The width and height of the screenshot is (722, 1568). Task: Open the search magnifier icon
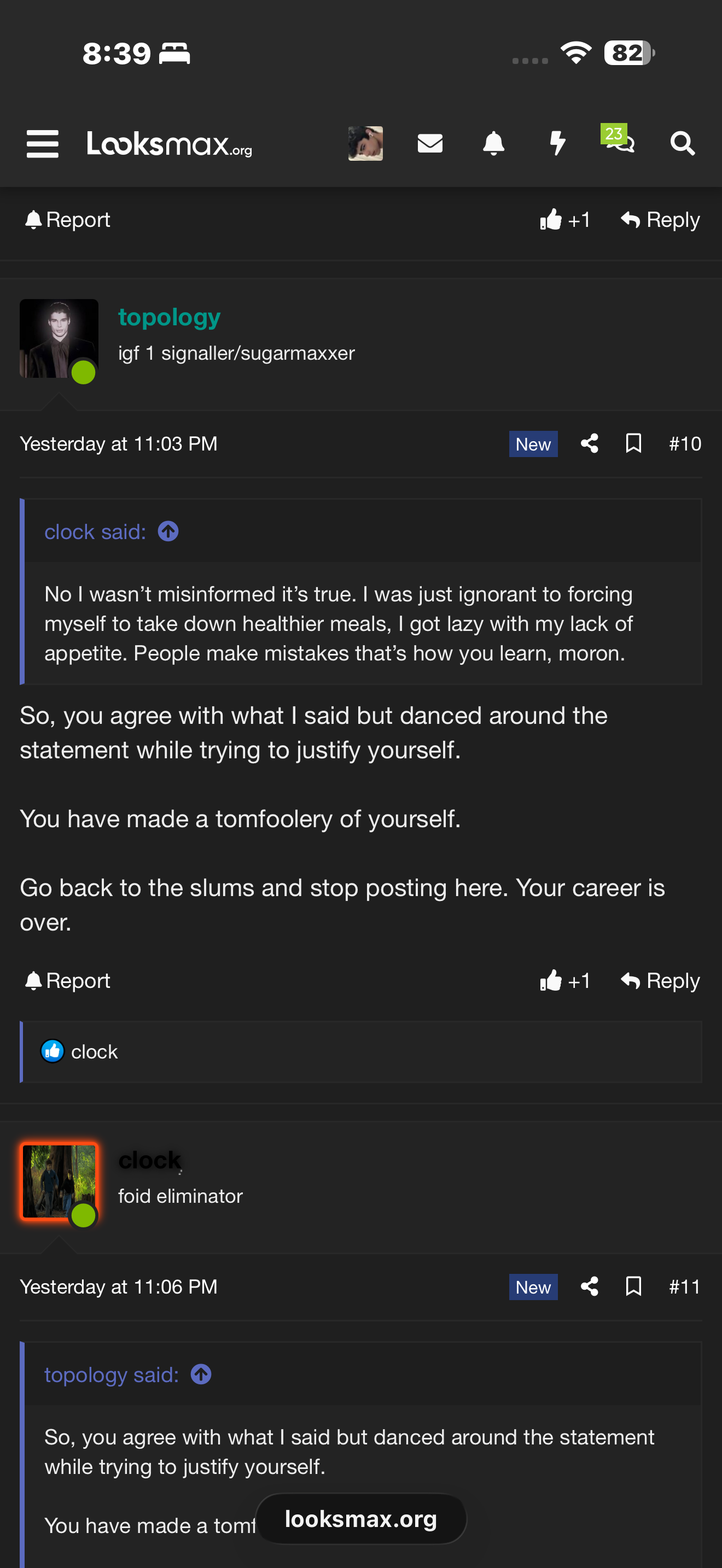click(682, 144)
